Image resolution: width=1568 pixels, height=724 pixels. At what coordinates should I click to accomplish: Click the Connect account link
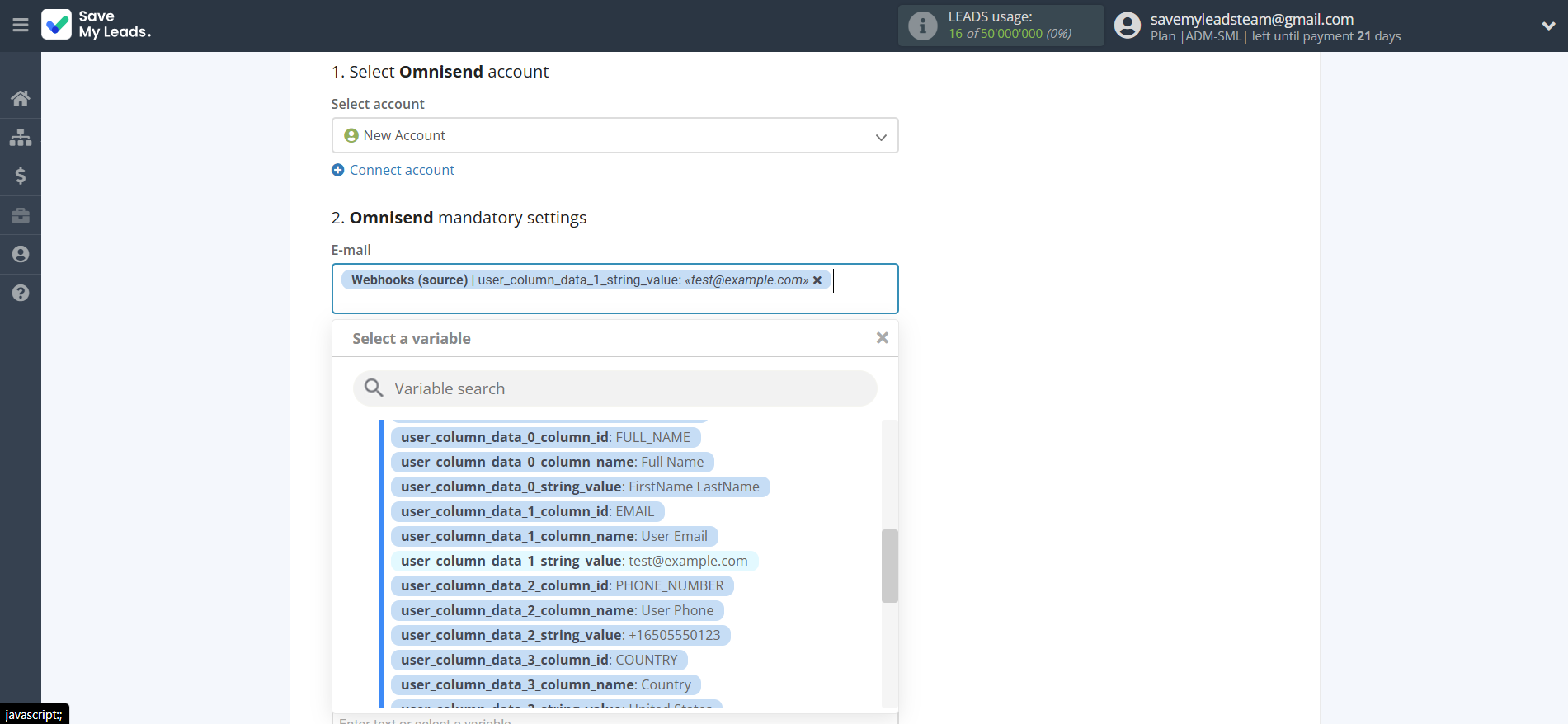click(x=402, y=170)
